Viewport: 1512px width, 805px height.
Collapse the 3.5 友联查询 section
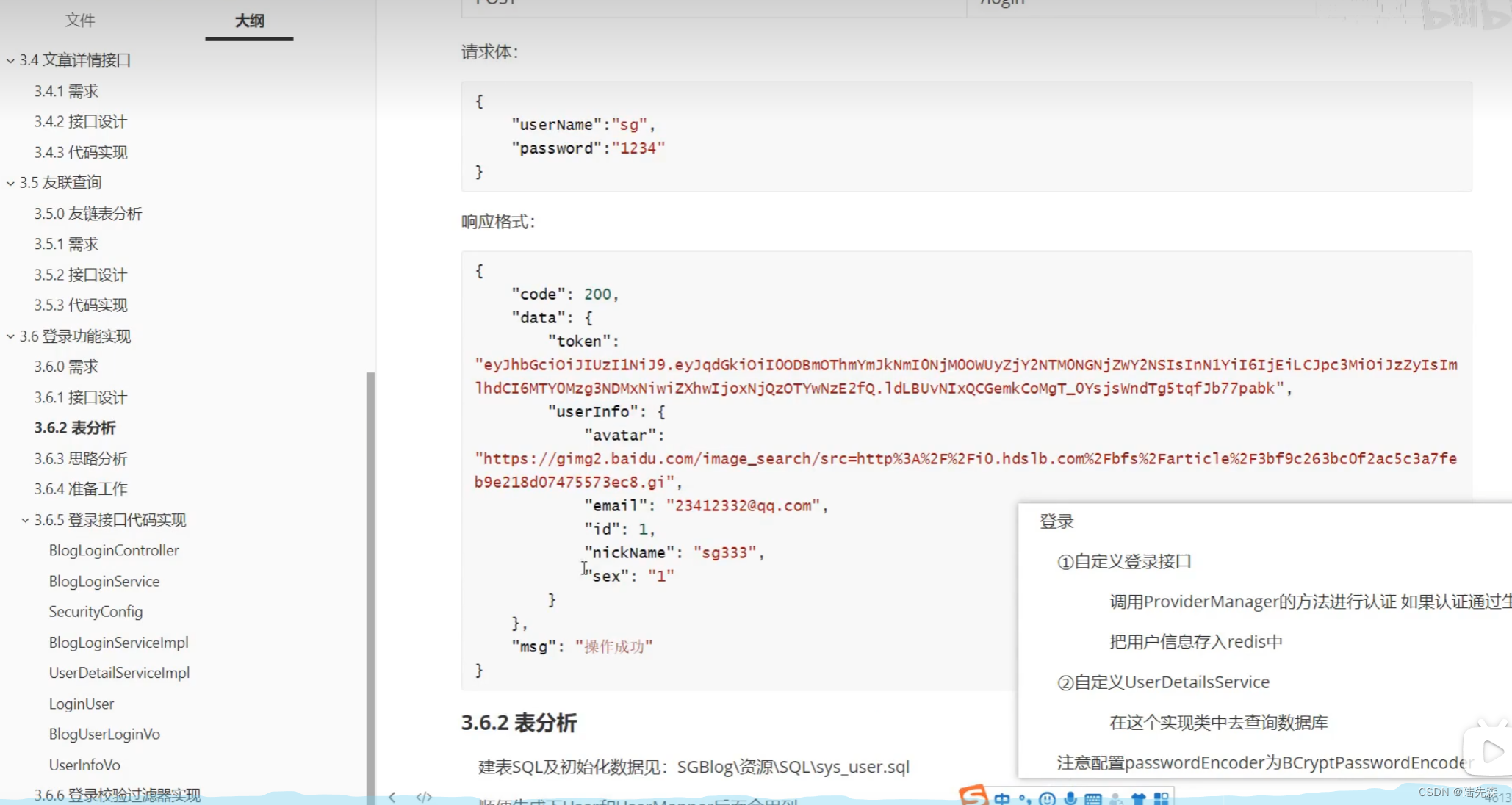[x=10, y=182]
